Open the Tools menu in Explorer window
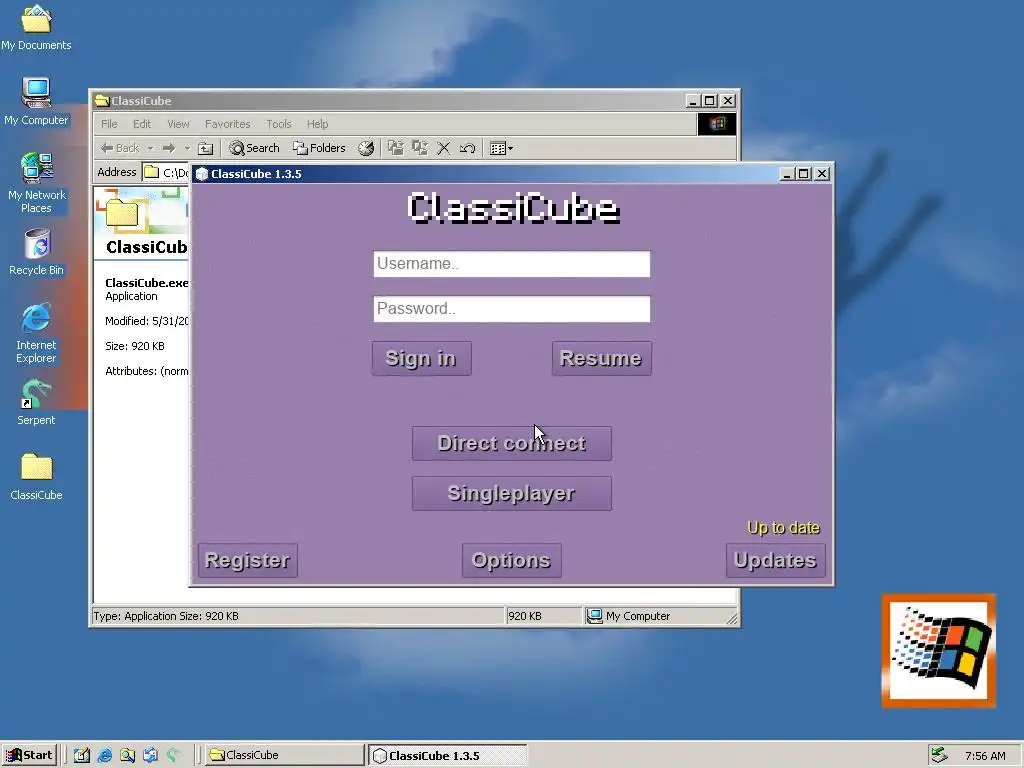1024x768 pixels. pos(278,124)
